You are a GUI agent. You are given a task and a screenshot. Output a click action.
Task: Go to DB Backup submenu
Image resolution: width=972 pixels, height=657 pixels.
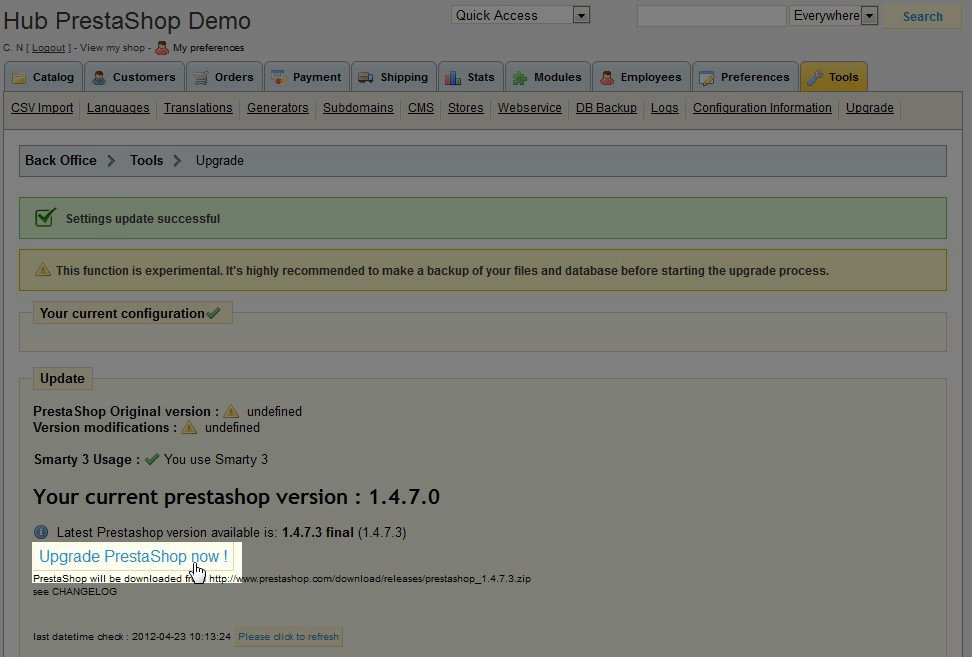[x=606, y=108]
